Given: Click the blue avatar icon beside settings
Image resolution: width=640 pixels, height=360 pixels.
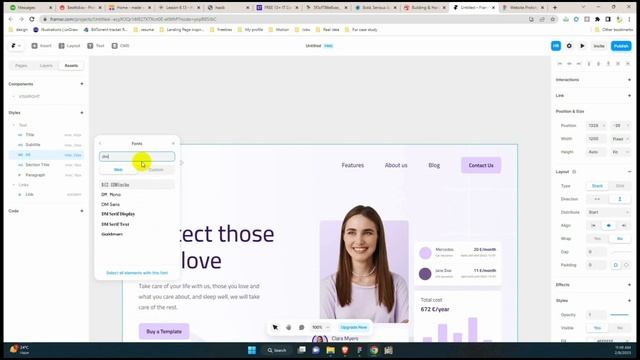Looking at the screenshot, I should (556, 46).
